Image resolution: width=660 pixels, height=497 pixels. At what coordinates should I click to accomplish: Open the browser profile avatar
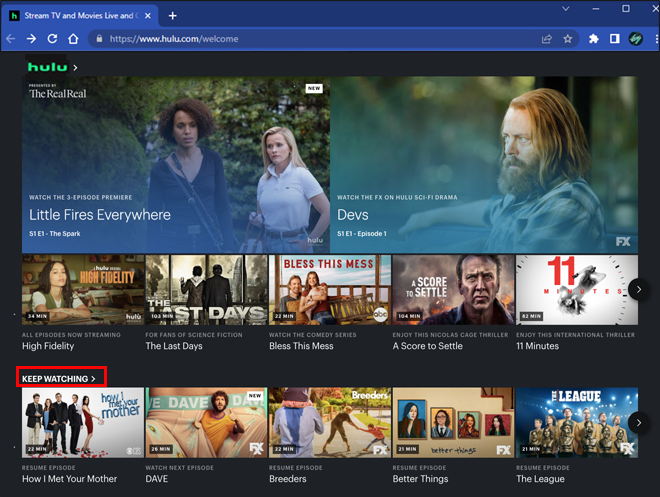coord(636,39)
